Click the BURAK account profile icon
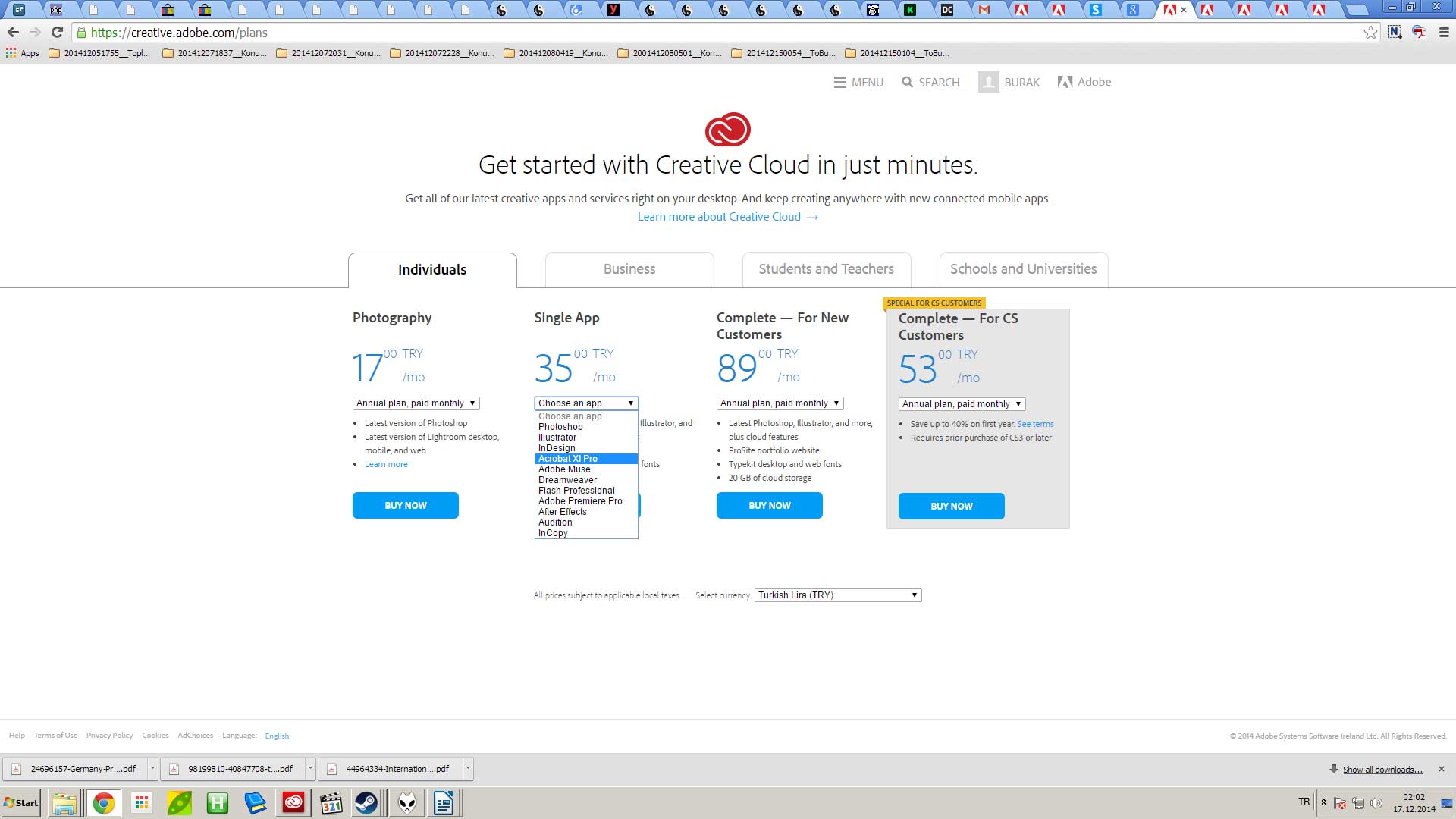 (x=989, y=81)
